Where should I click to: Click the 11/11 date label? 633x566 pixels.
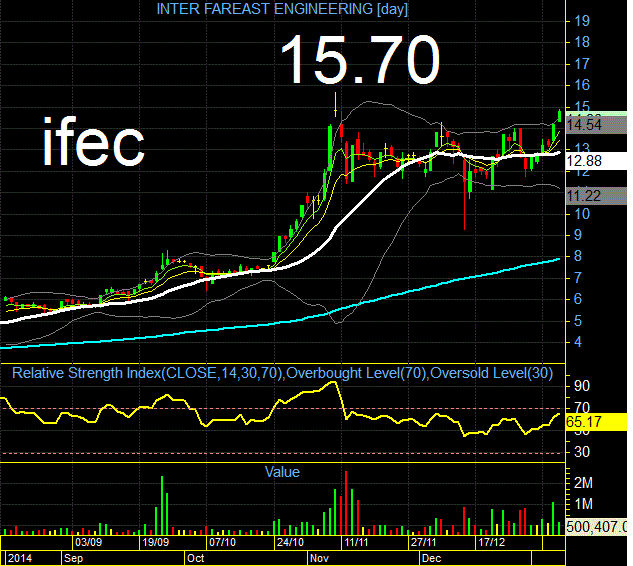[x=356, y=542]
